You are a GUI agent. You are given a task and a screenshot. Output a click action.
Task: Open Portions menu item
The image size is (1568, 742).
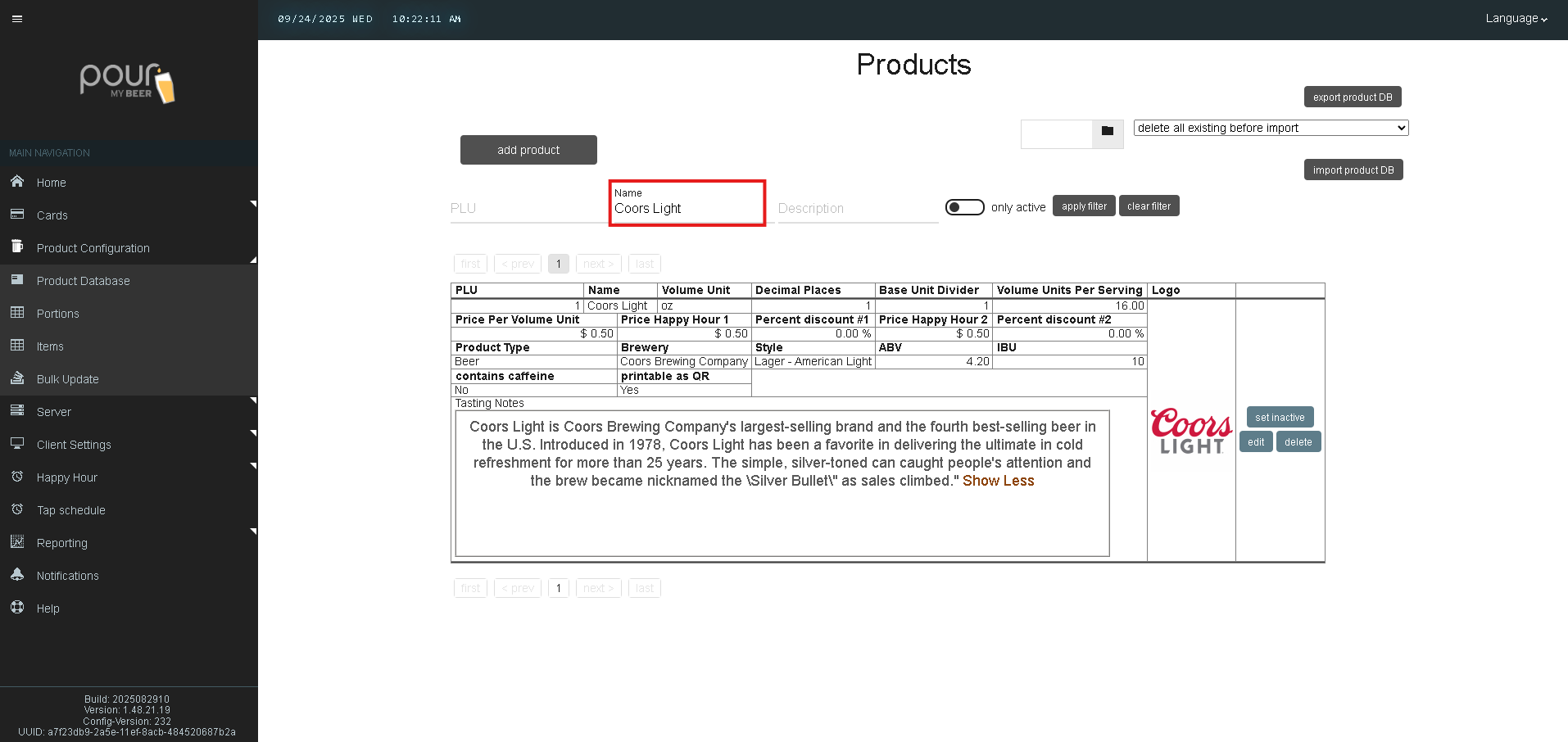tap(57, 314)
